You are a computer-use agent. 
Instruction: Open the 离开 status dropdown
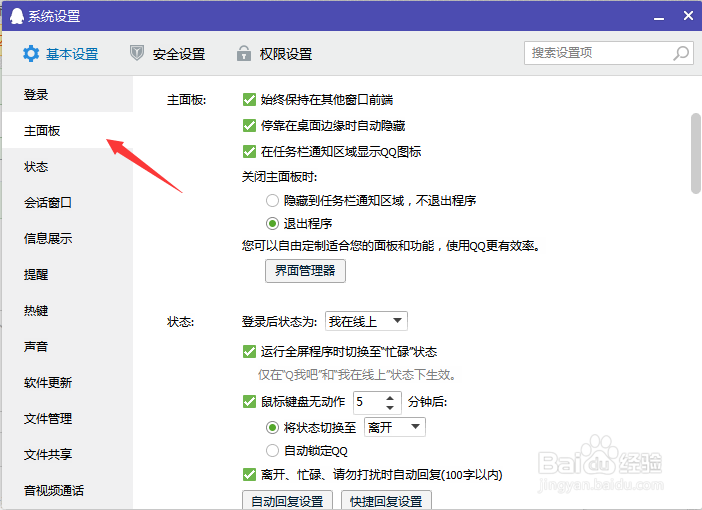coord(395,427)
